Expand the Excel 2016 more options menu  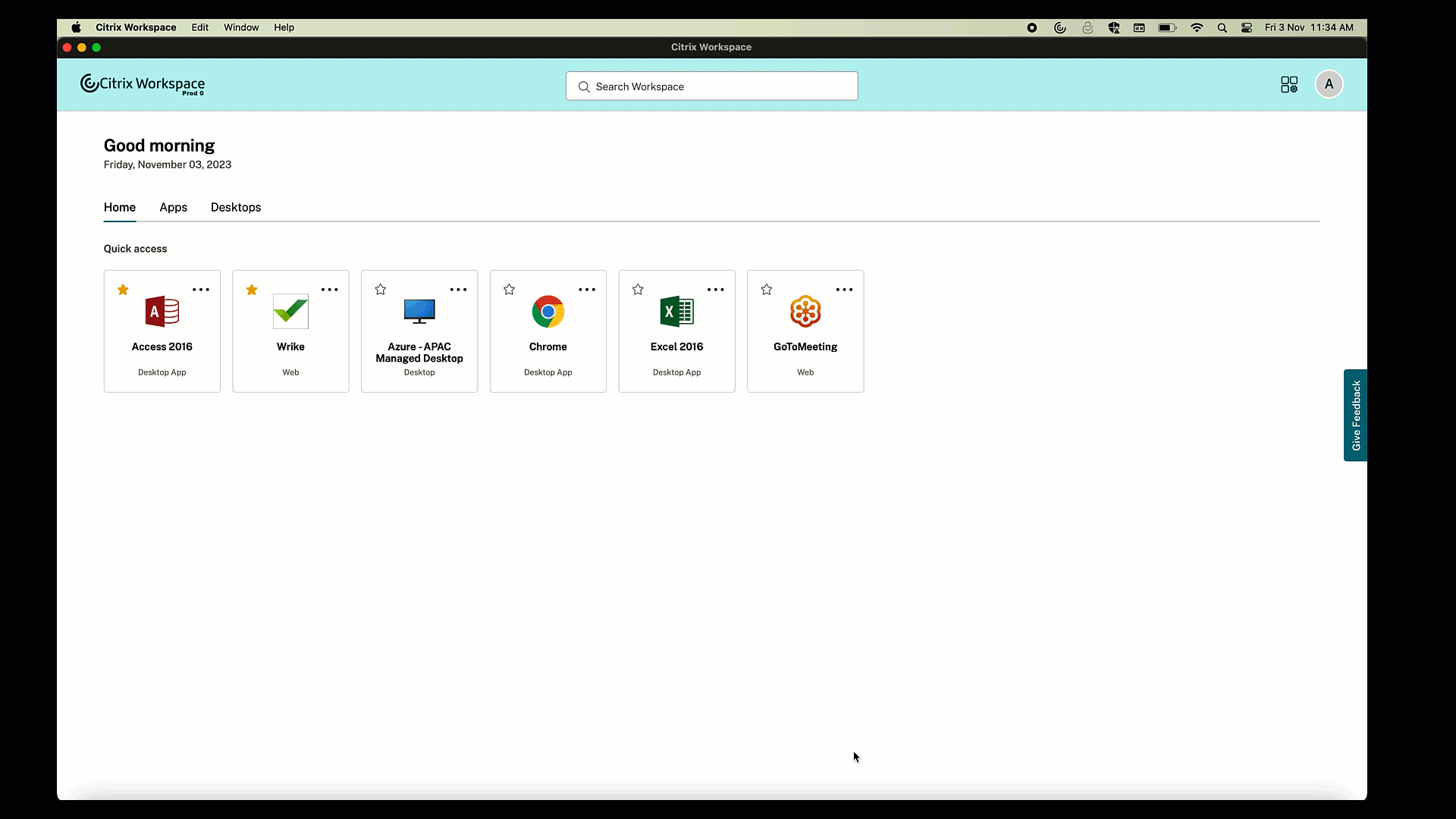[715, 290]
